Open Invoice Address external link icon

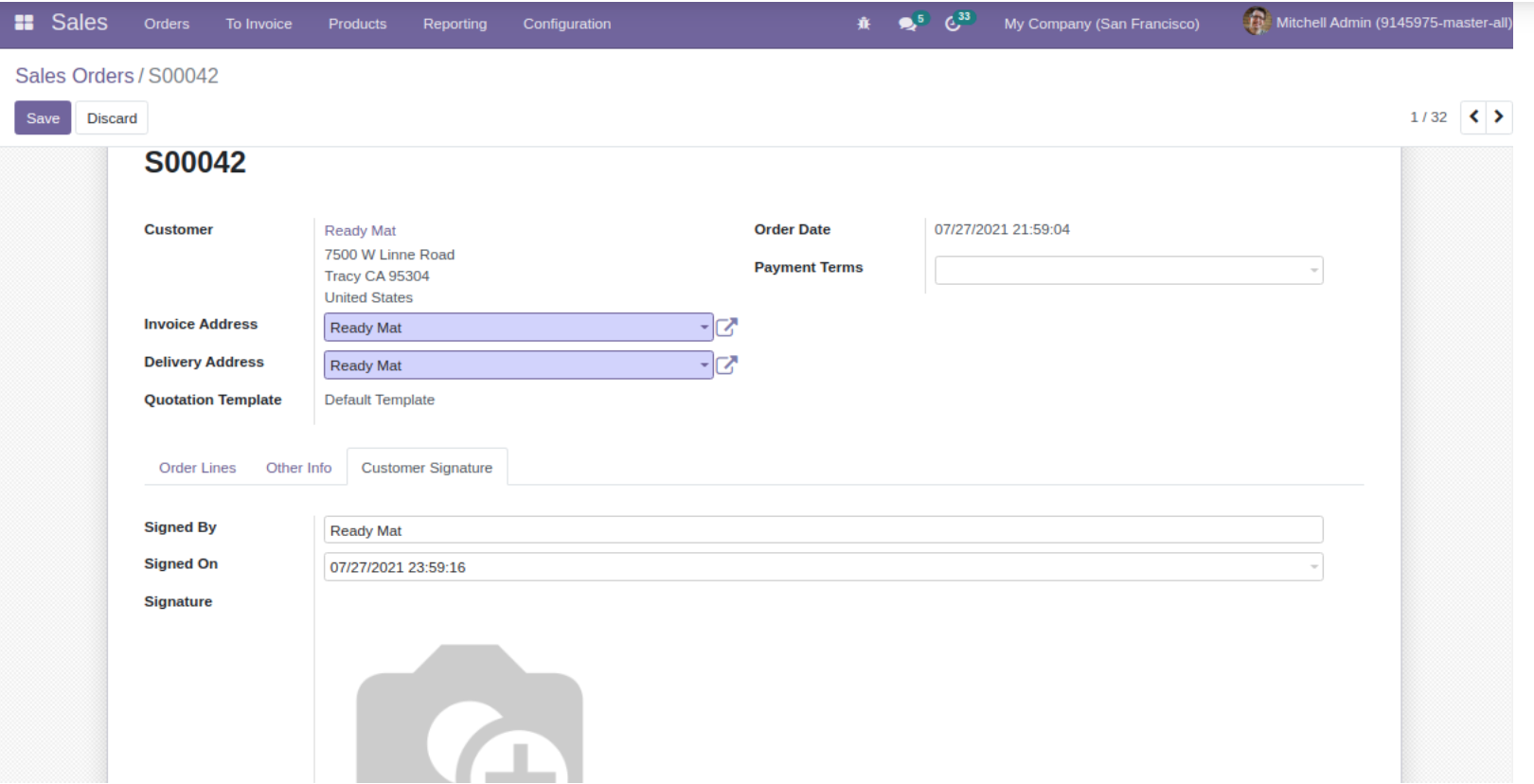(726, 328)
